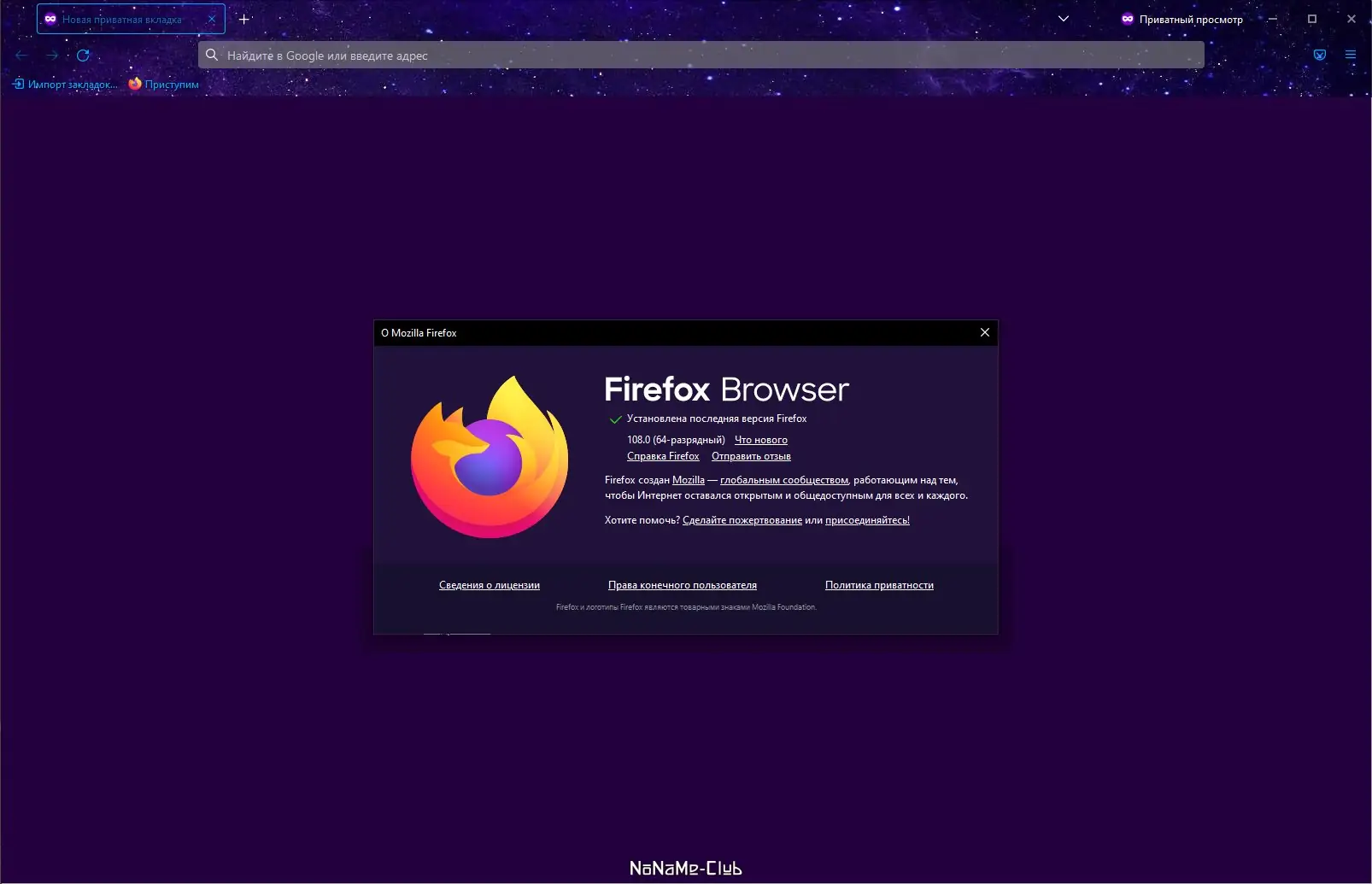Open Сведения о лицензии link
The height and width of the screenshot is (884, 1372).
[x=490, y=585]
